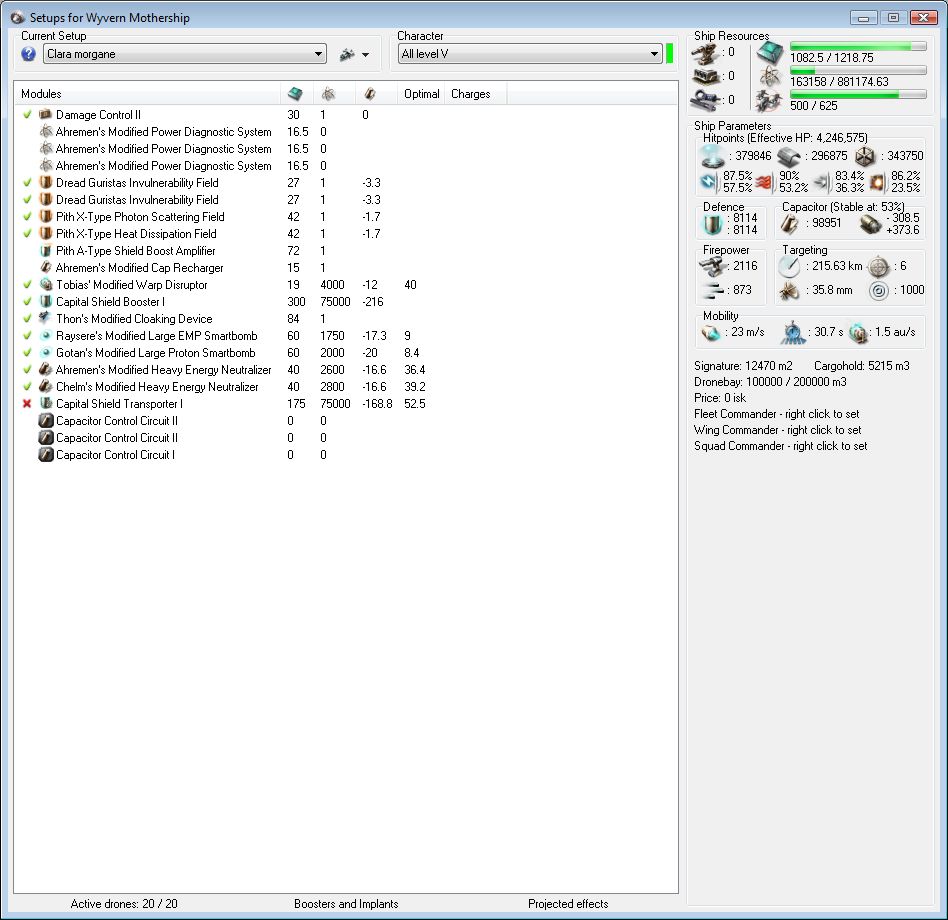This screenshot has height=920, width=948.
Task: Open the Projected effects panel
Action: (568, 904)
